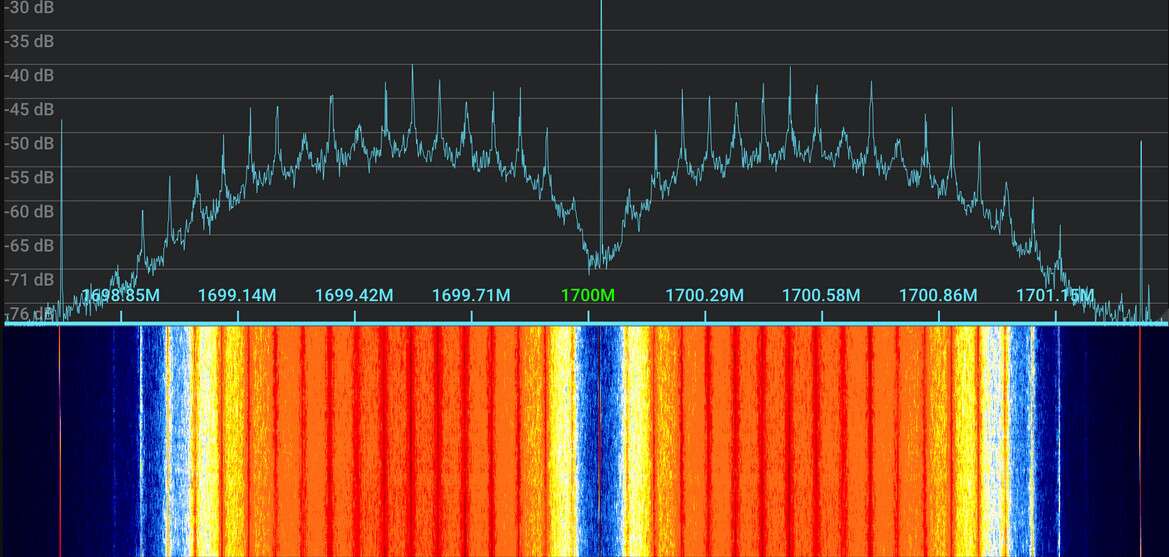Select the 1700.86M frequency label
This screenshot has width=1169, height=557.
[938, 295]
